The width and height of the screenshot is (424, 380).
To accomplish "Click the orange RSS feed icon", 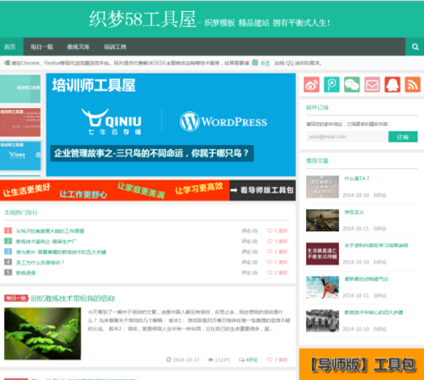I will point(413,84).
